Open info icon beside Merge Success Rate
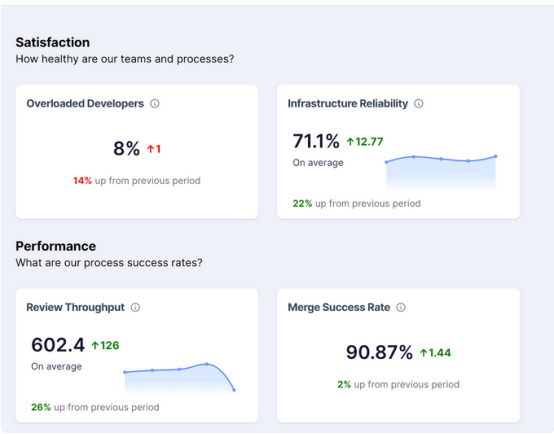The image size is (554, 434). [x=401, y=307]
